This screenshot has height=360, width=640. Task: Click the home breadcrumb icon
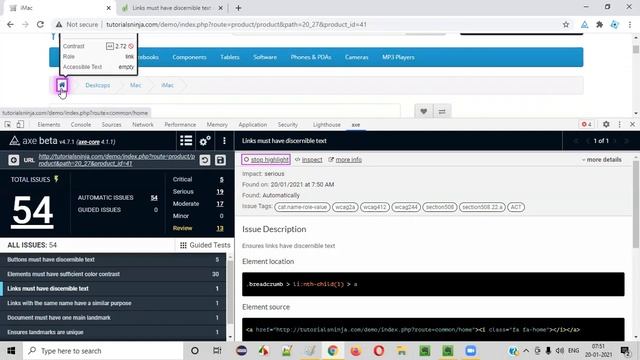click(x=62, y=85)
